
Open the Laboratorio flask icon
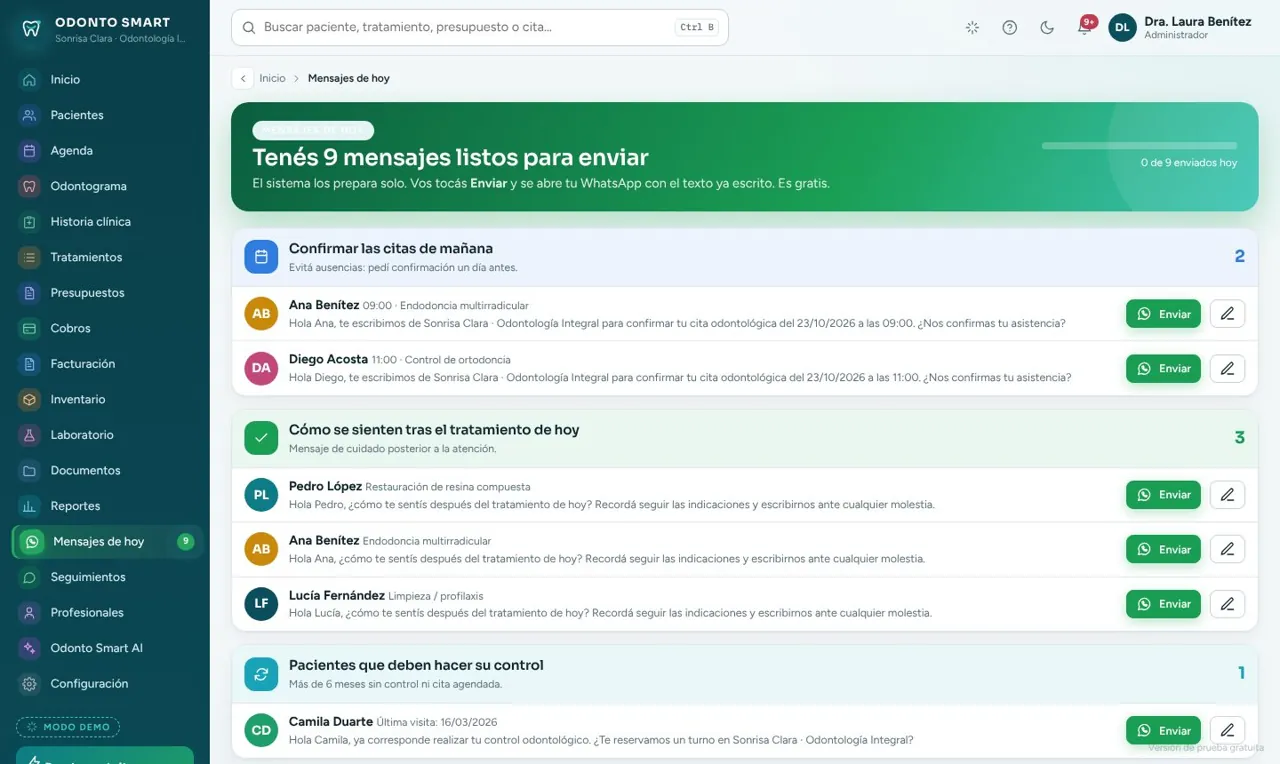(30, 435)
